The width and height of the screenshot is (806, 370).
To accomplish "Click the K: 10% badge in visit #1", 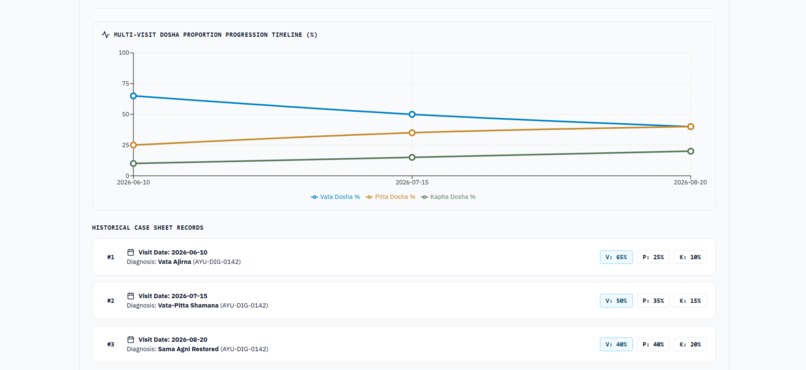I will pyautogui.click(x=690, y=257).
